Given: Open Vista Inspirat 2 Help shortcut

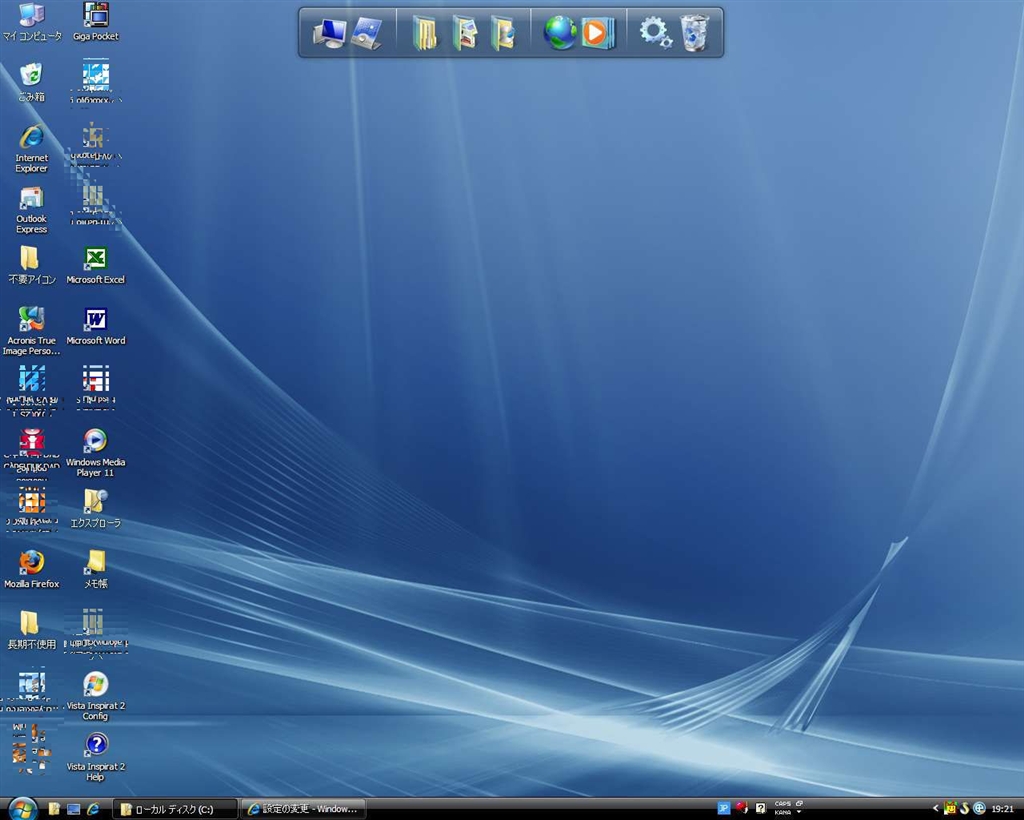Looking at the screenshot, I should pos(95,757).
